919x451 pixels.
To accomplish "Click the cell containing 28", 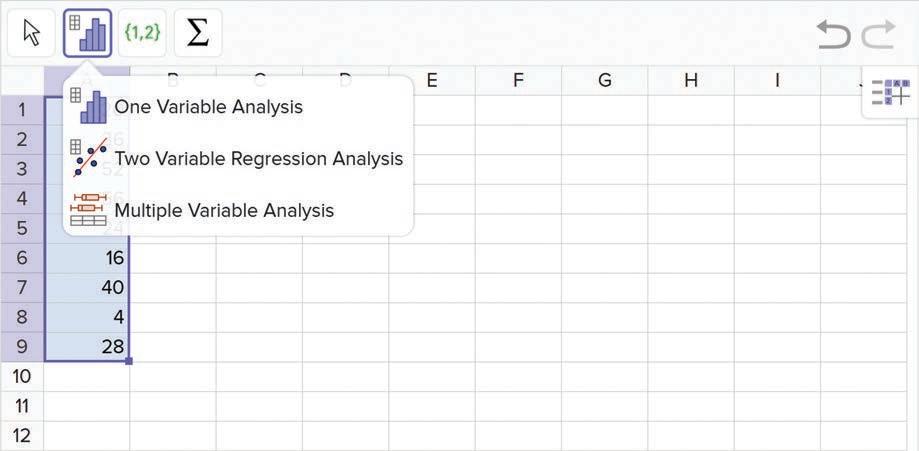I will 88,347.
